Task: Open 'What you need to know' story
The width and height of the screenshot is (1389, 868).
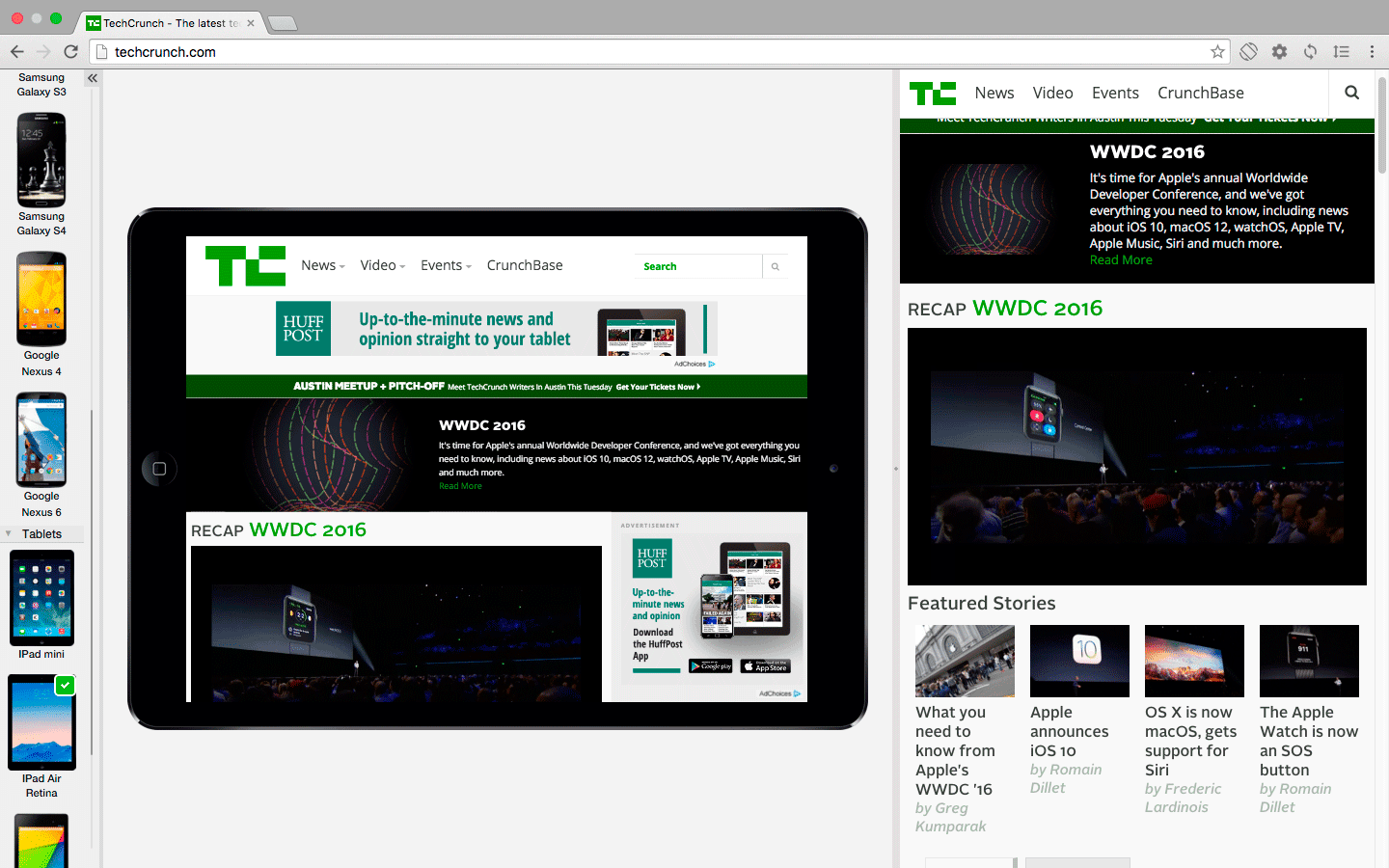Action: pos(955,750)
